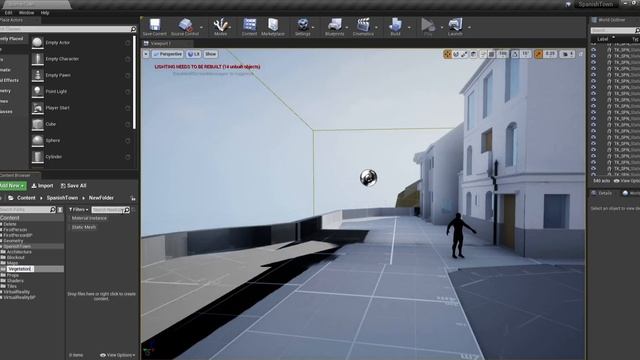Open Content Browser View Options
This screenshot has height=360, width=640.
(x=118, y=355)
